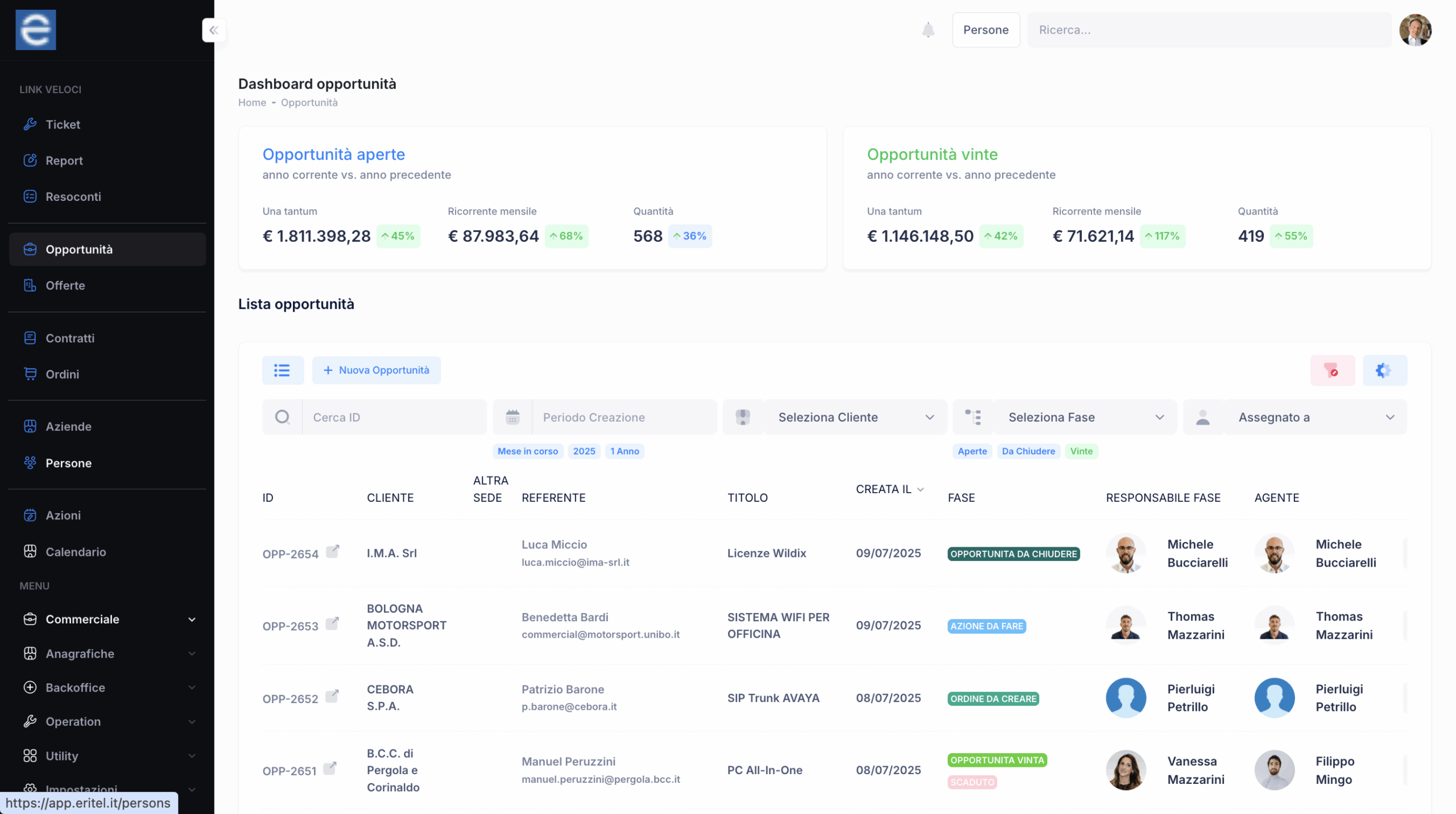Click the notification bell icon
Viewport: 1456px width, 814px height.
click(x=928, y=30)
